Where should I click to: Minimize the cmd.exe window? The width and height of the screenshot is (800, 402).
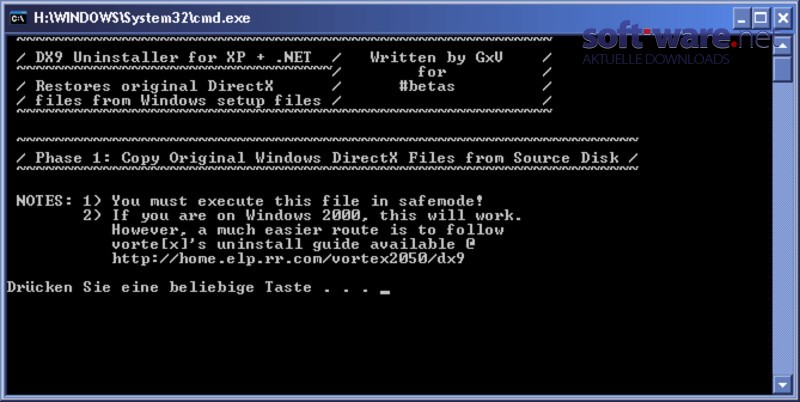click(x=741, y=19)
